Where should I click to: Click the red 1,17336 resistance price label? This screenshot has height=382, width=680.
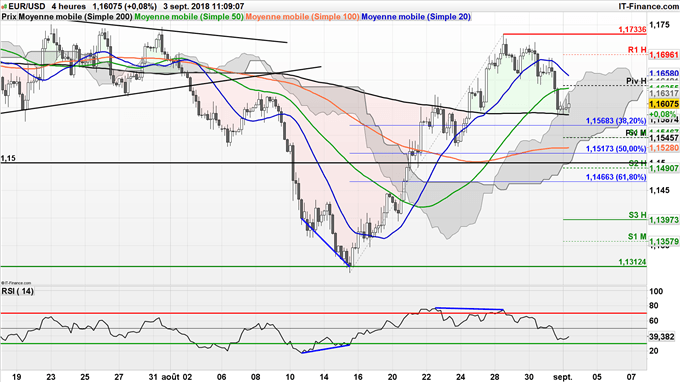tap(632, 29)
